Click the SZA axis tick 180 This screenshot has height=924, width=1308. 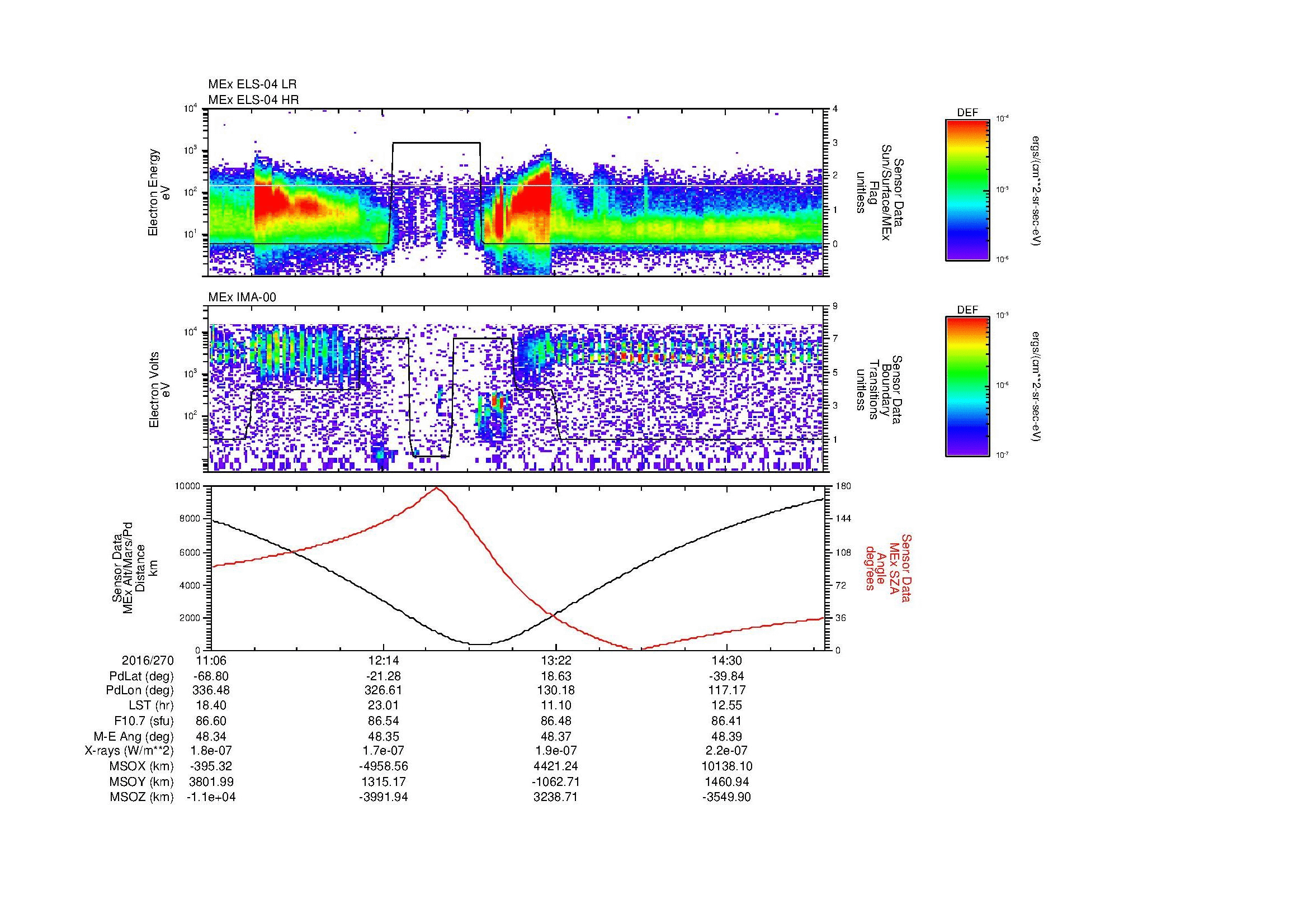(x=843, y=486)
